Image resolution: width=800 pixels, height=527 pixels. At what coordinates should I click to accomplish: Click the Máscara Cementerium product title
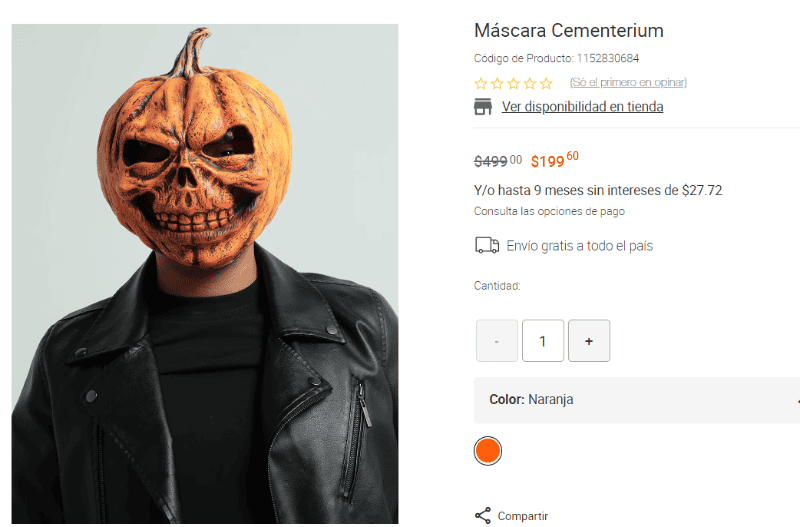tap(569, 31)
